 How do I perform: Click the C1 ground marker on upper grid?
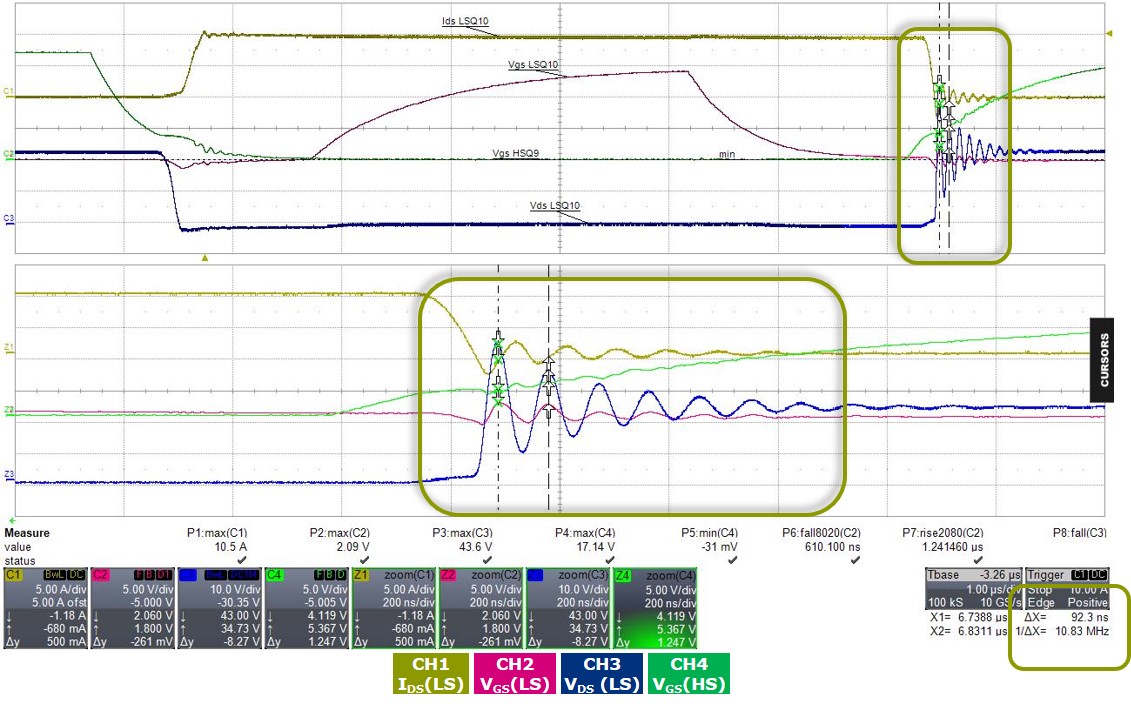tap(8, 92)
